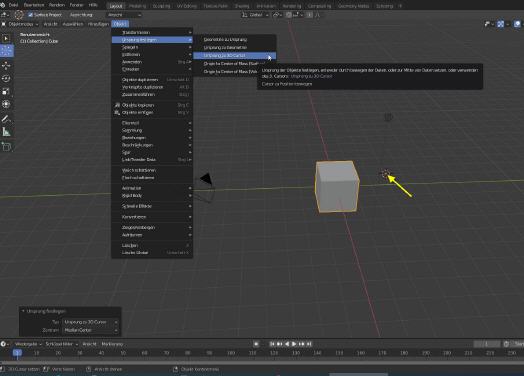Select the cube in the viewport
Screen dimensions: 524x376
point(337,186)
